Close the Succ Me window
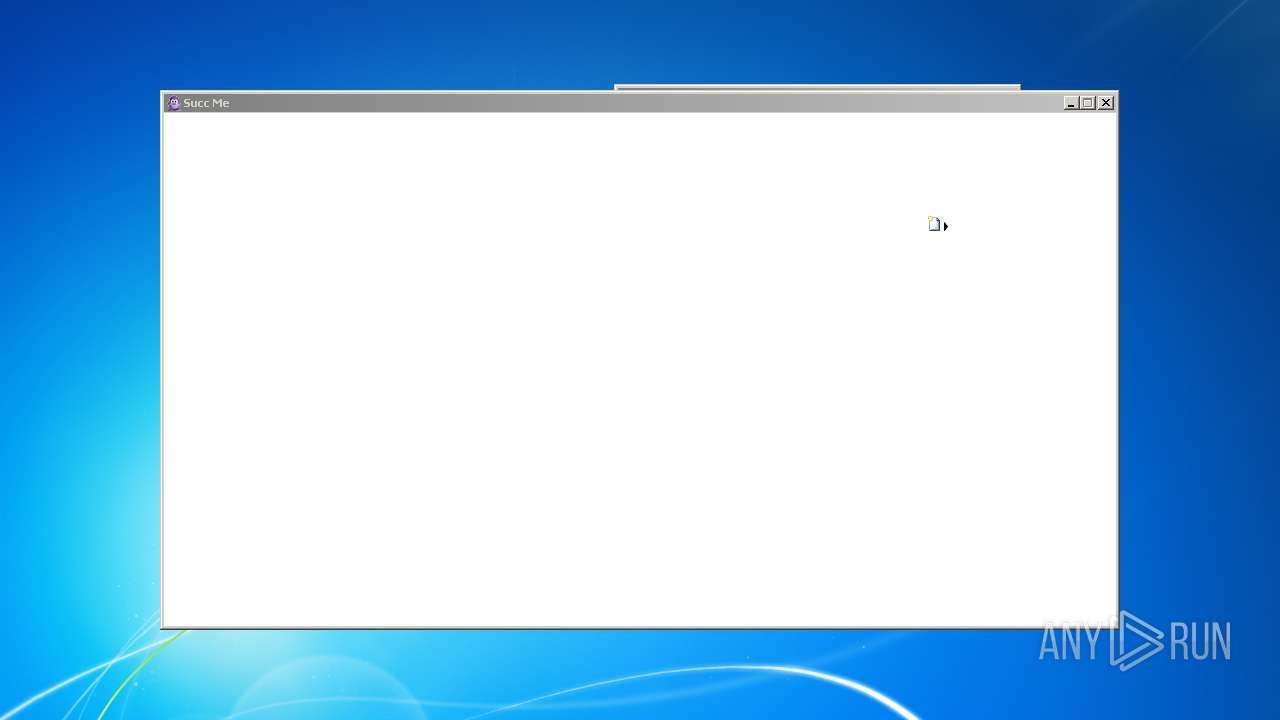The image size is (1280, 720). [1106, 103]
